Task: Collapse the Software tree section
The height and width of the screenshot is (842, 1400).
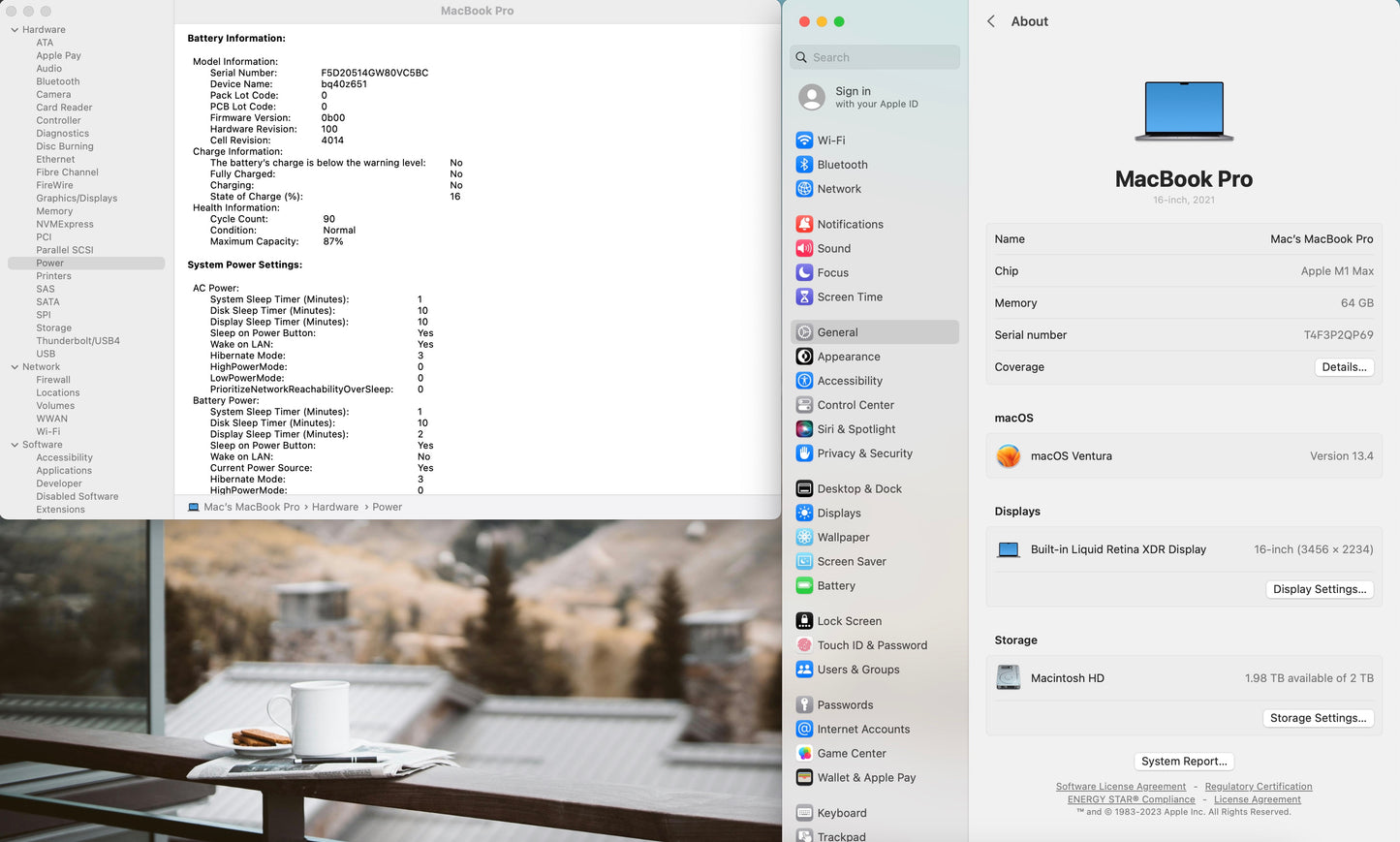Action: [15, 445]
